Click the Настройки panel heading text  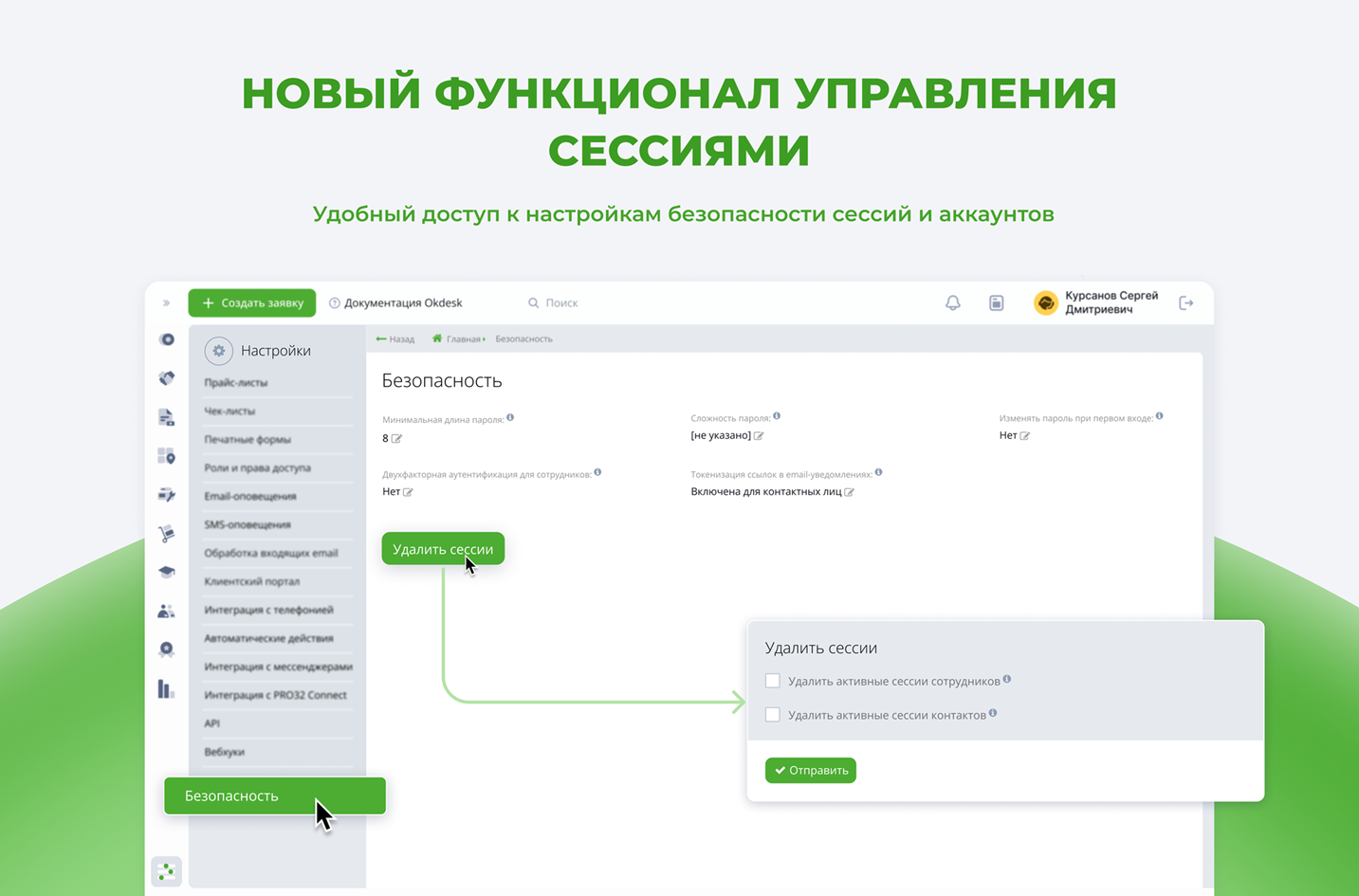[276, 351]
